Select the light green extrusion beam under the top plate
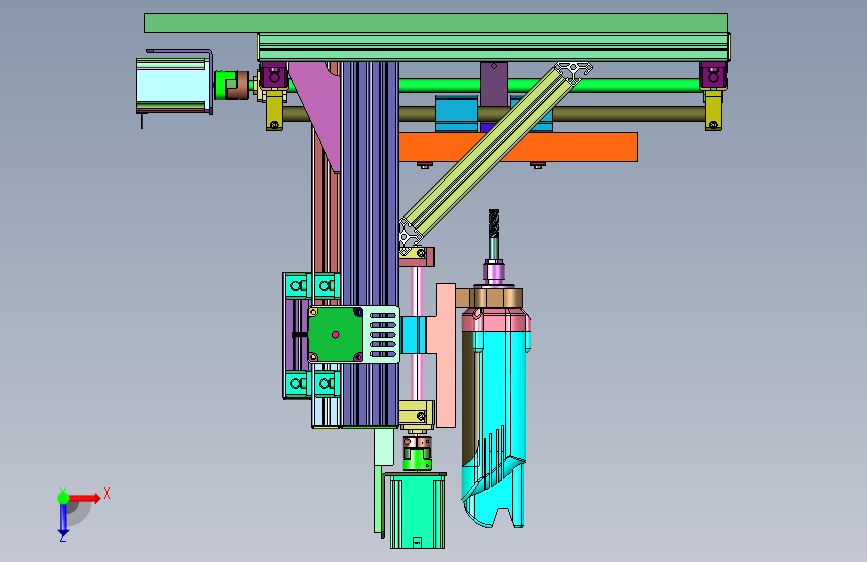This screenshot has height=562, width=867. click(494, 47)
